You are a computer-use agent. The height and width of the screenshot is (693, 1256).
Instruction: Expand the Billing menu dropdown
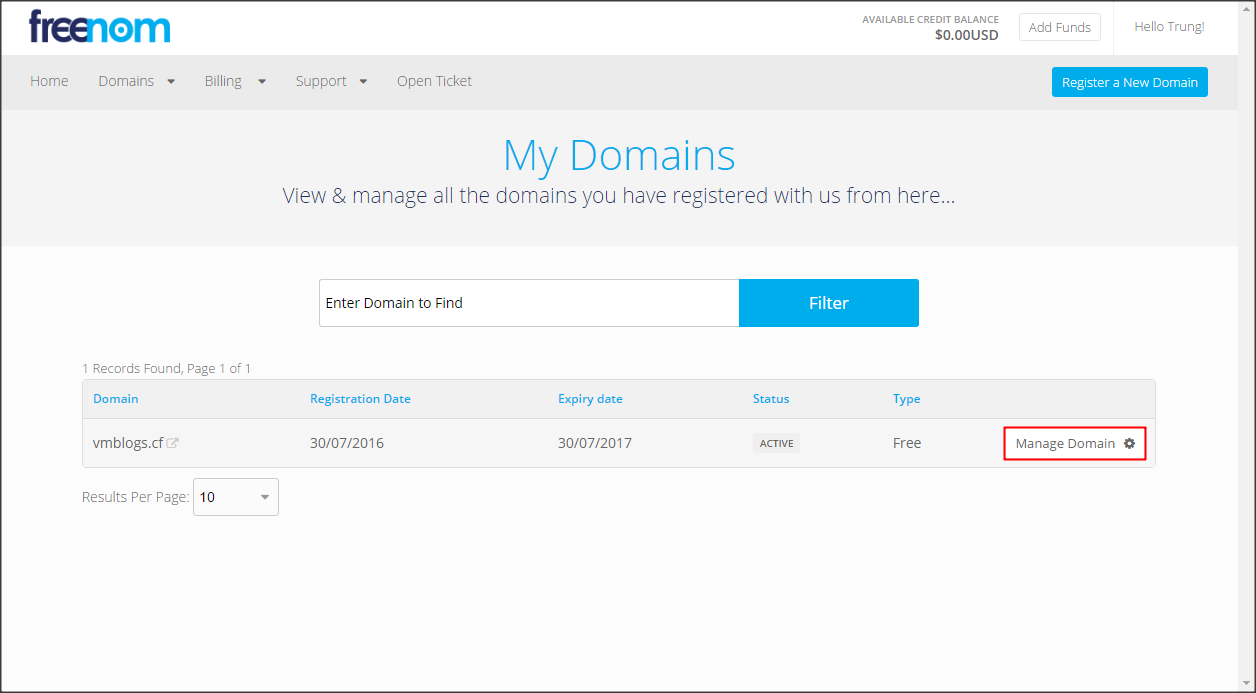click(235, 81)
